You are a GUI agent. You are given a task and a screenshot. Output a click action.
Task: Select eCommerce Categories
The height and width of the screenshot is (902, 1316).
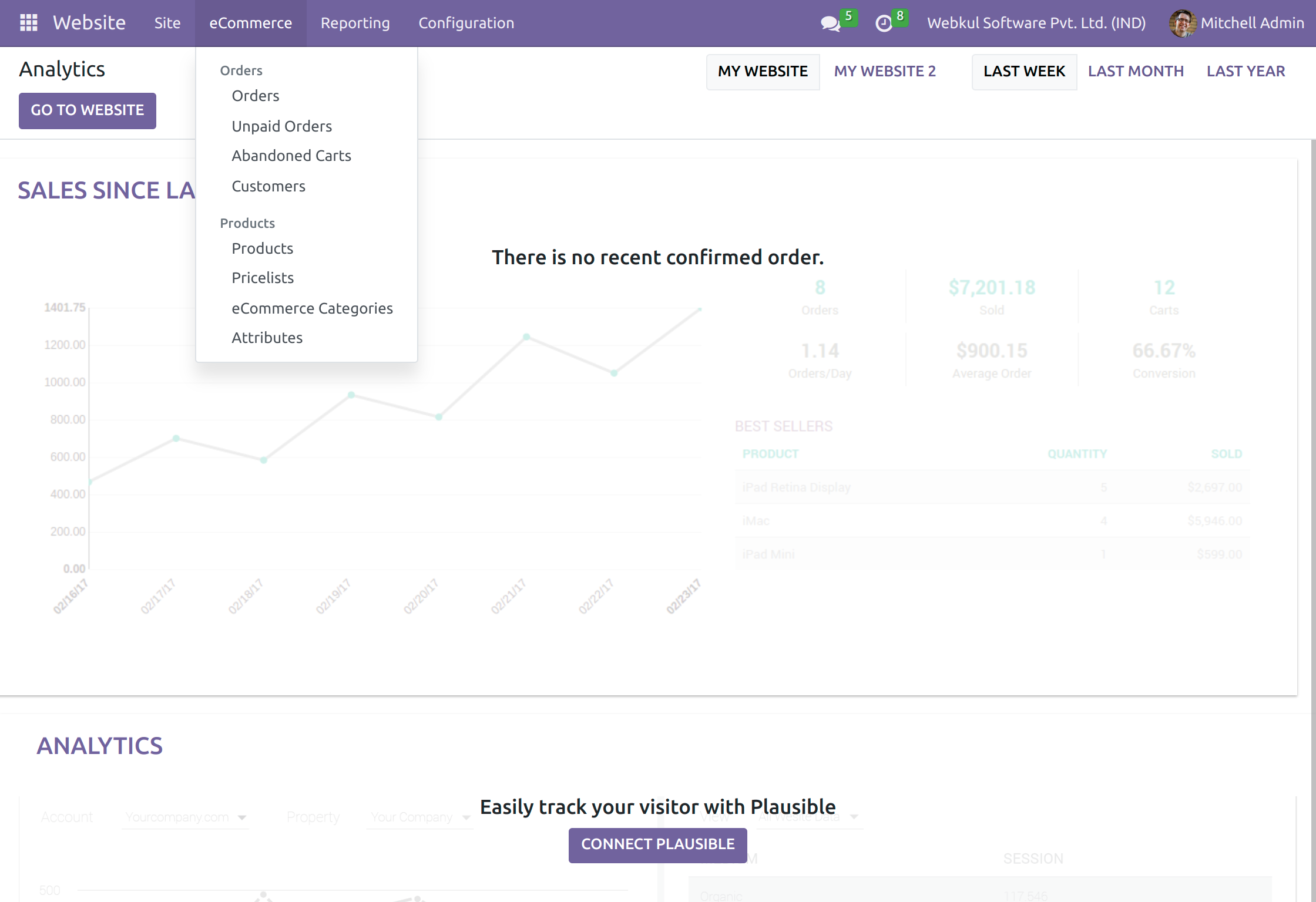[312, 308]
